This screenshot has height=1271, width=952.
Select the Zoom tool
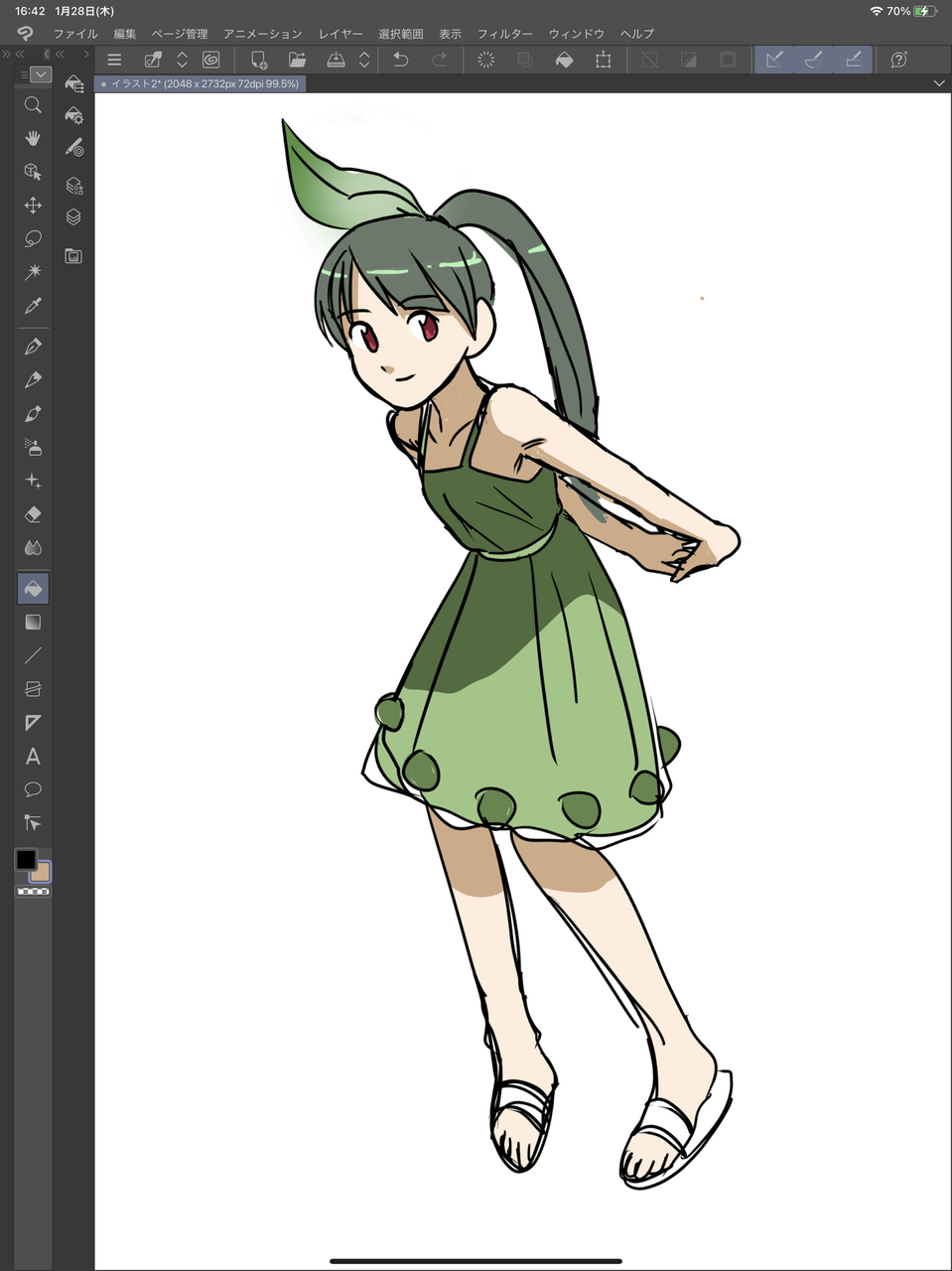[x=33, y=104]
